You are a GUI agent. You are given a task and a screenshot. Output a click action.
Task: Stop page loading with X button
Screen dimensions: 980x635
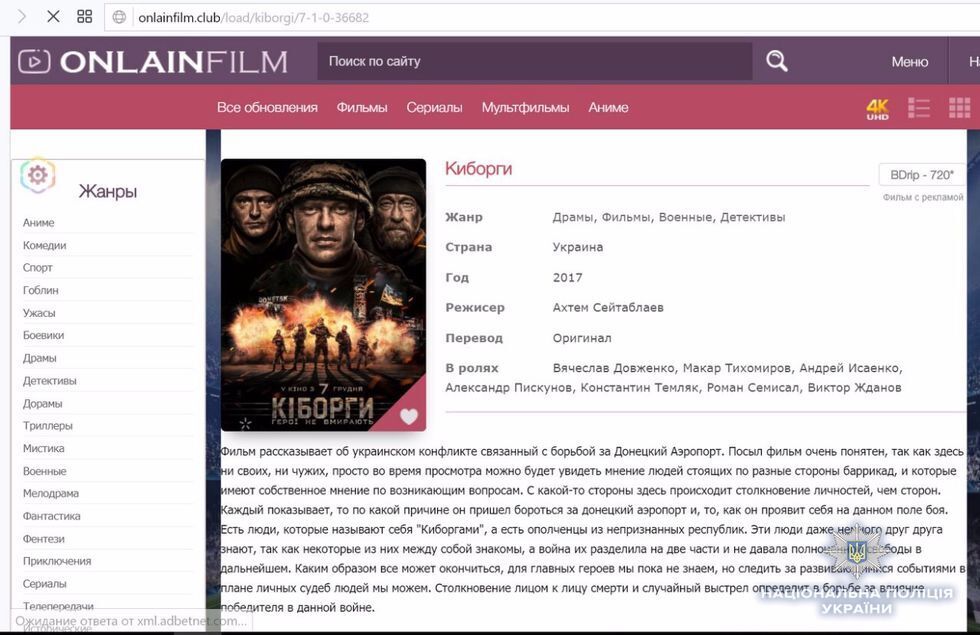[53, 16]
